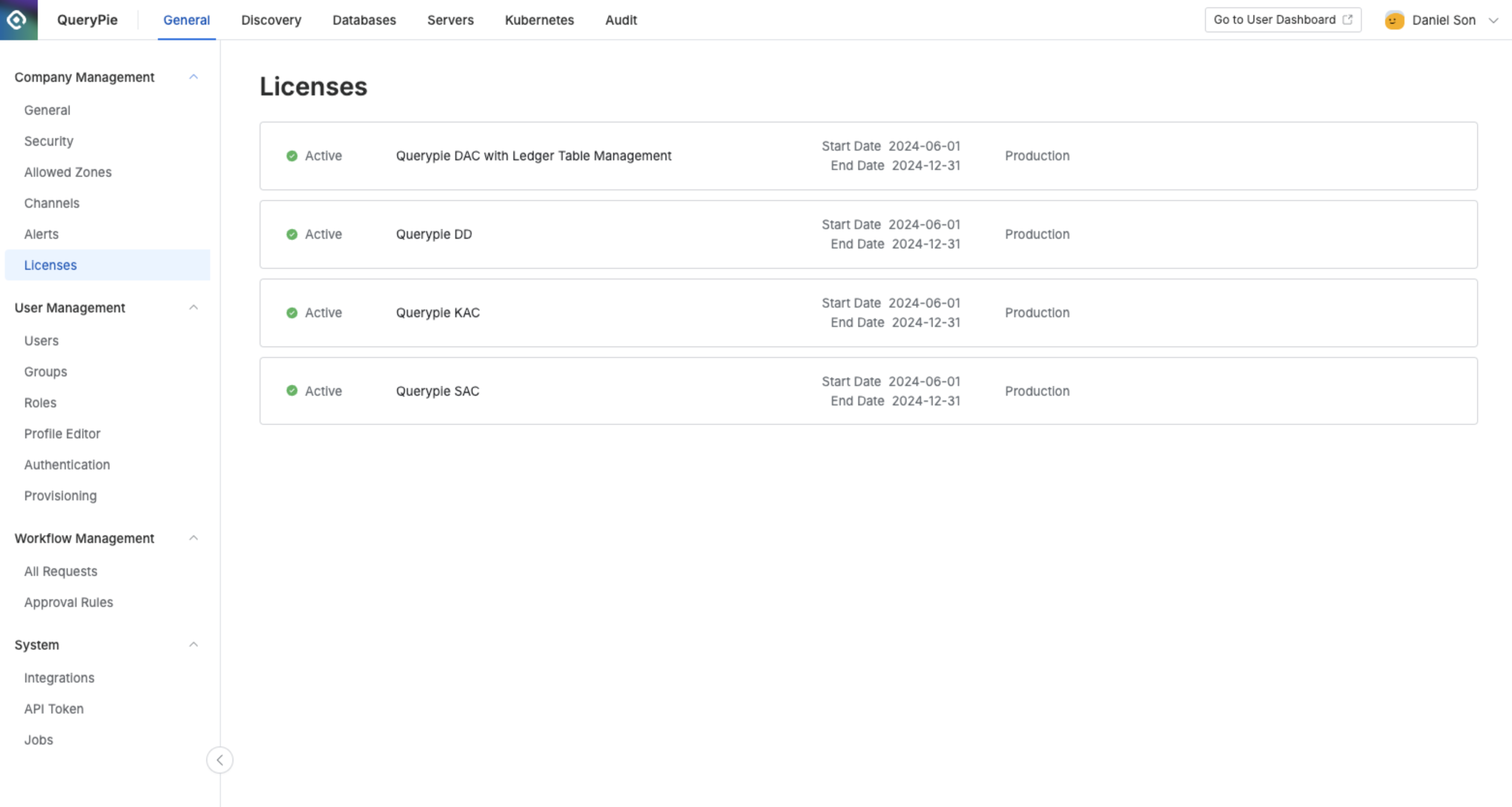Select Querypie DAC with Ledger license entry
Screen dimensions: 1512x807
click(x=867, y=155)
